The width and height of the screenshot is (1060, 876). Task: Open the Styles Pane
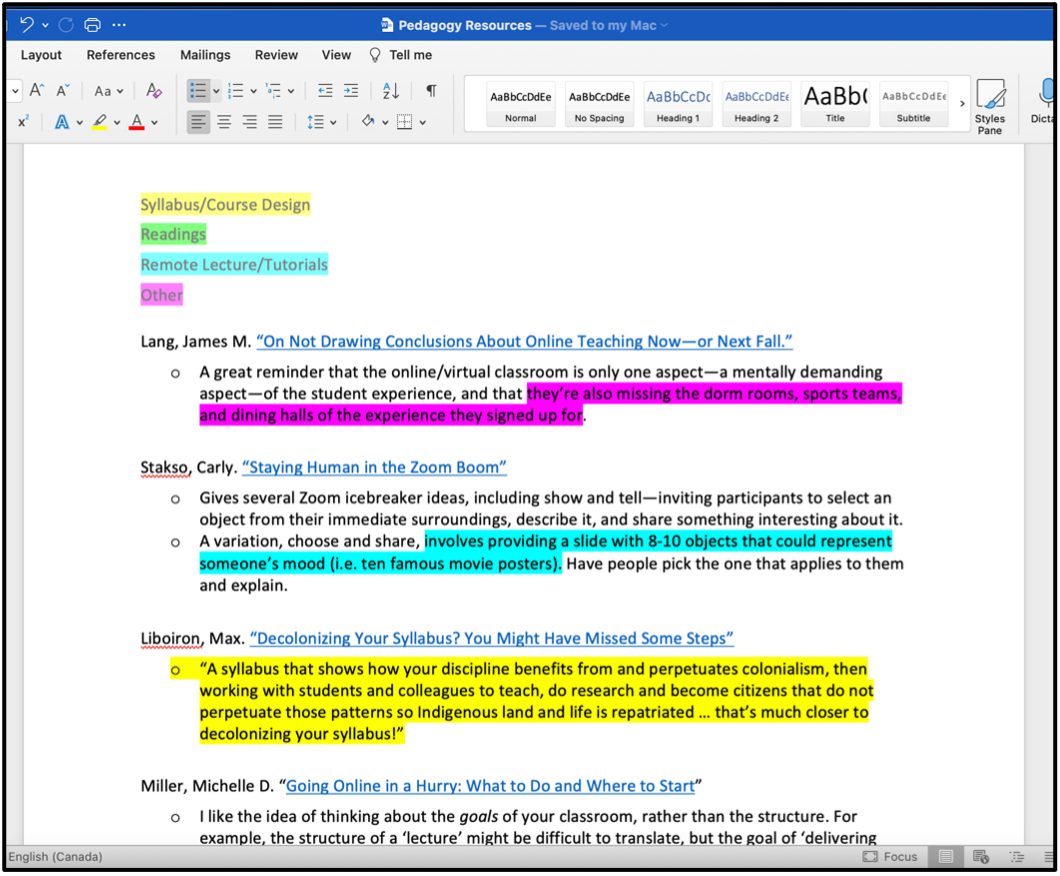coord(990,106)
